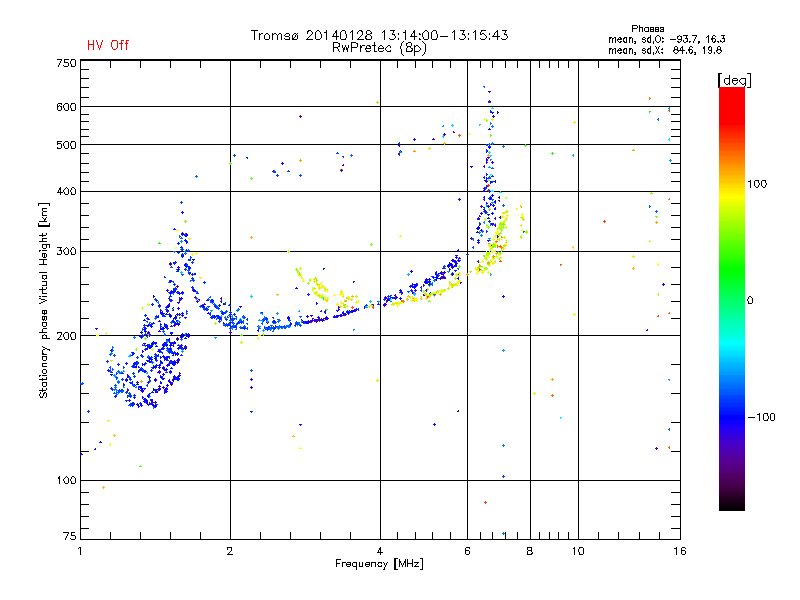Click the colorbar tick label '0'
This screenshot has width=800, height=600.
pyautogui.click(x=750, y=301)
